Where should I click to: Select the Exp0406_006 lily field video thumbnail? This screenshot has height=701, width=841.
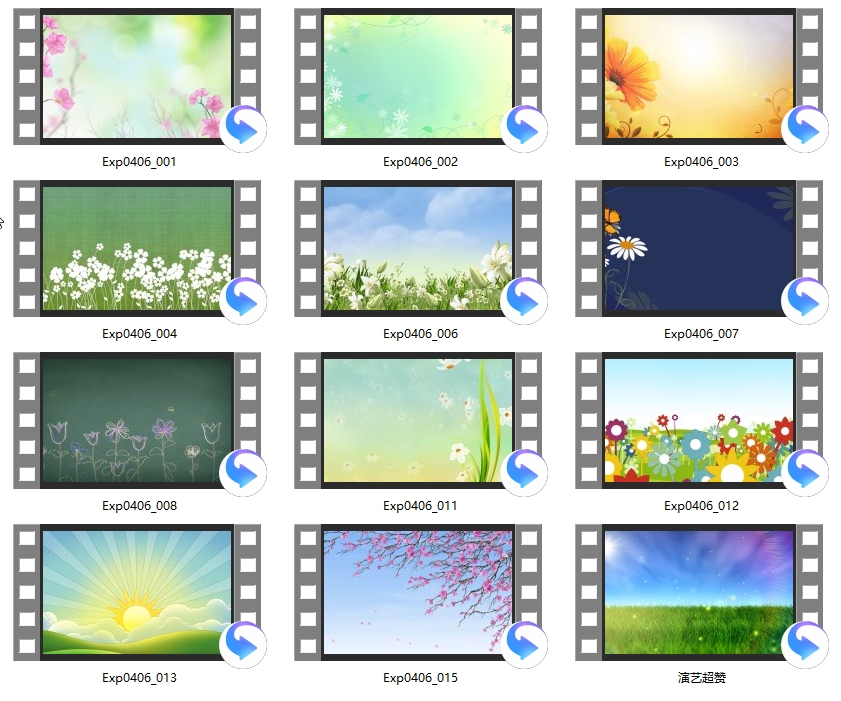(418, 248)
